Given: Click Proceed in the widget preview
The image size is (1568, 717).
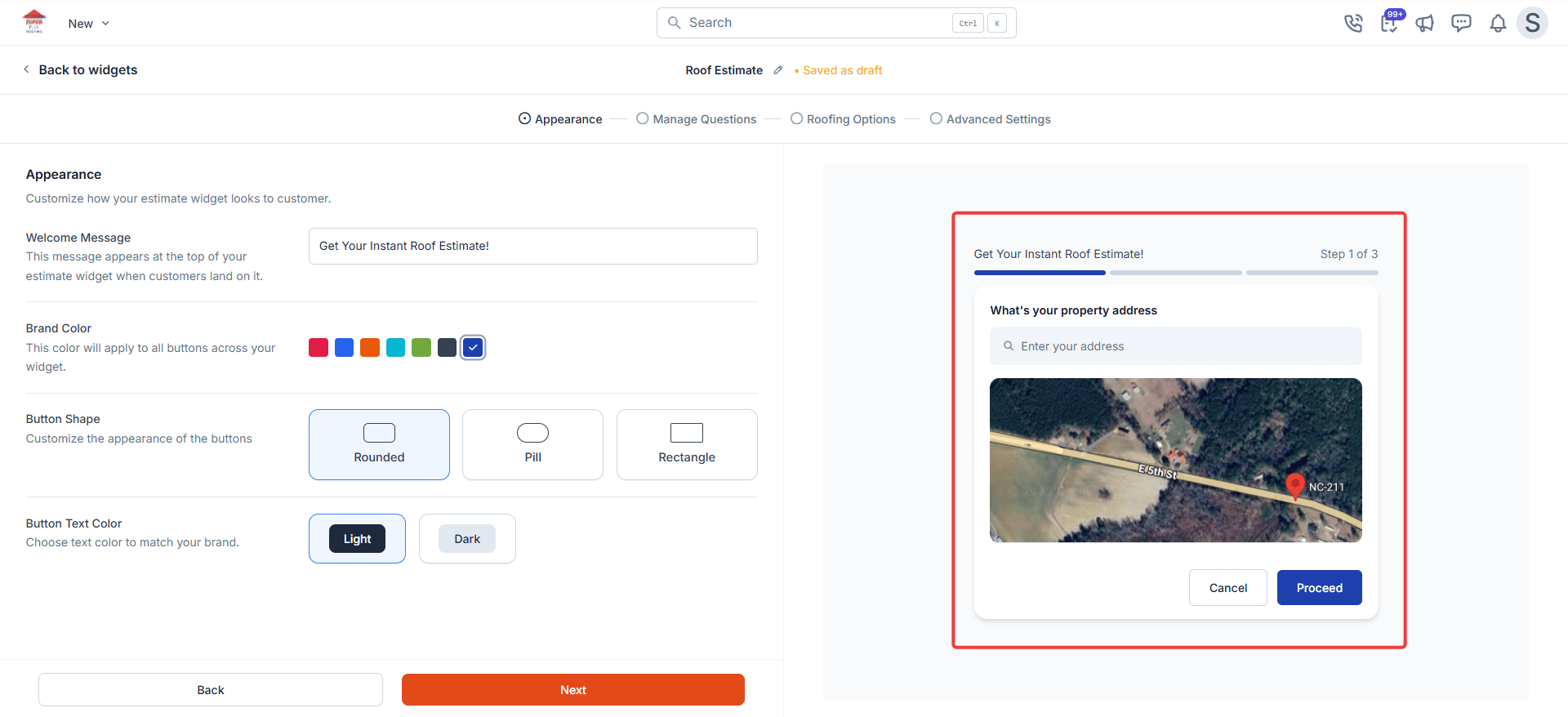Looking at the screenshot, I should tap(1320, 588).
